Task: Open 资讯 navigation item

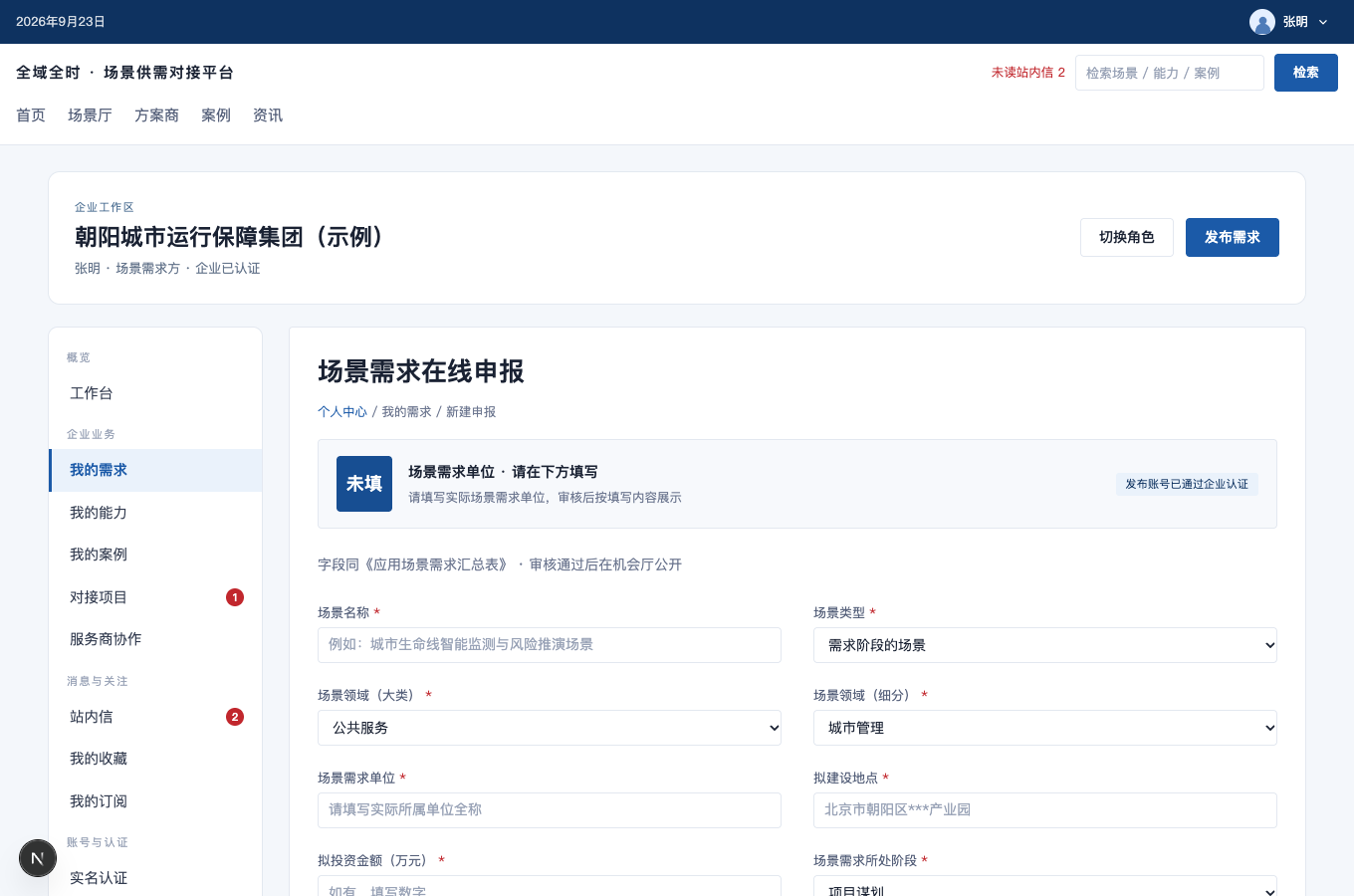Action: (x=268, y=115)
